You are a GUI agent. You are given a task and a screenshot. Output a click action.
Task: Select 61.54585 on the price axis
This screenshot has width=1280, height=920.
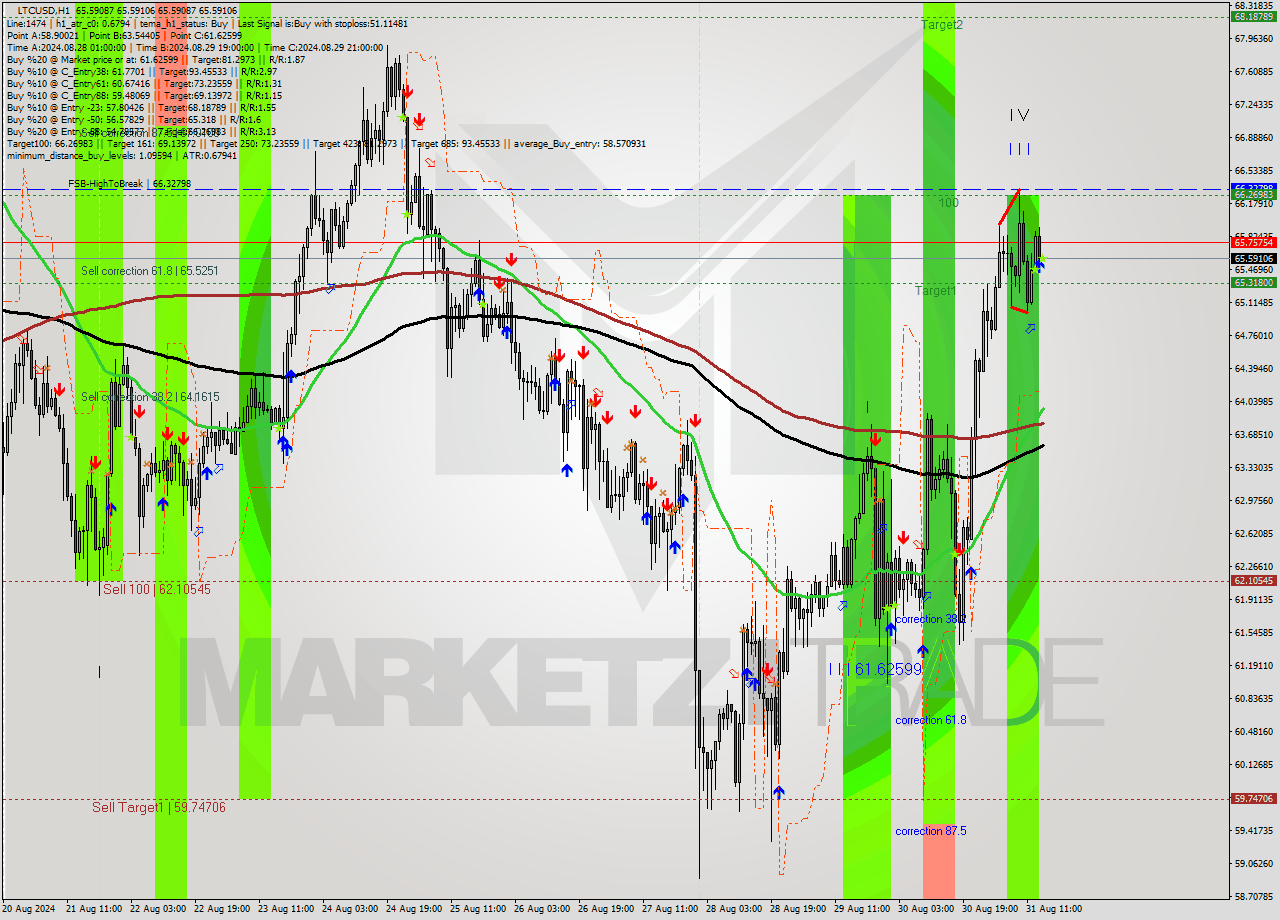pos(1253,632)
